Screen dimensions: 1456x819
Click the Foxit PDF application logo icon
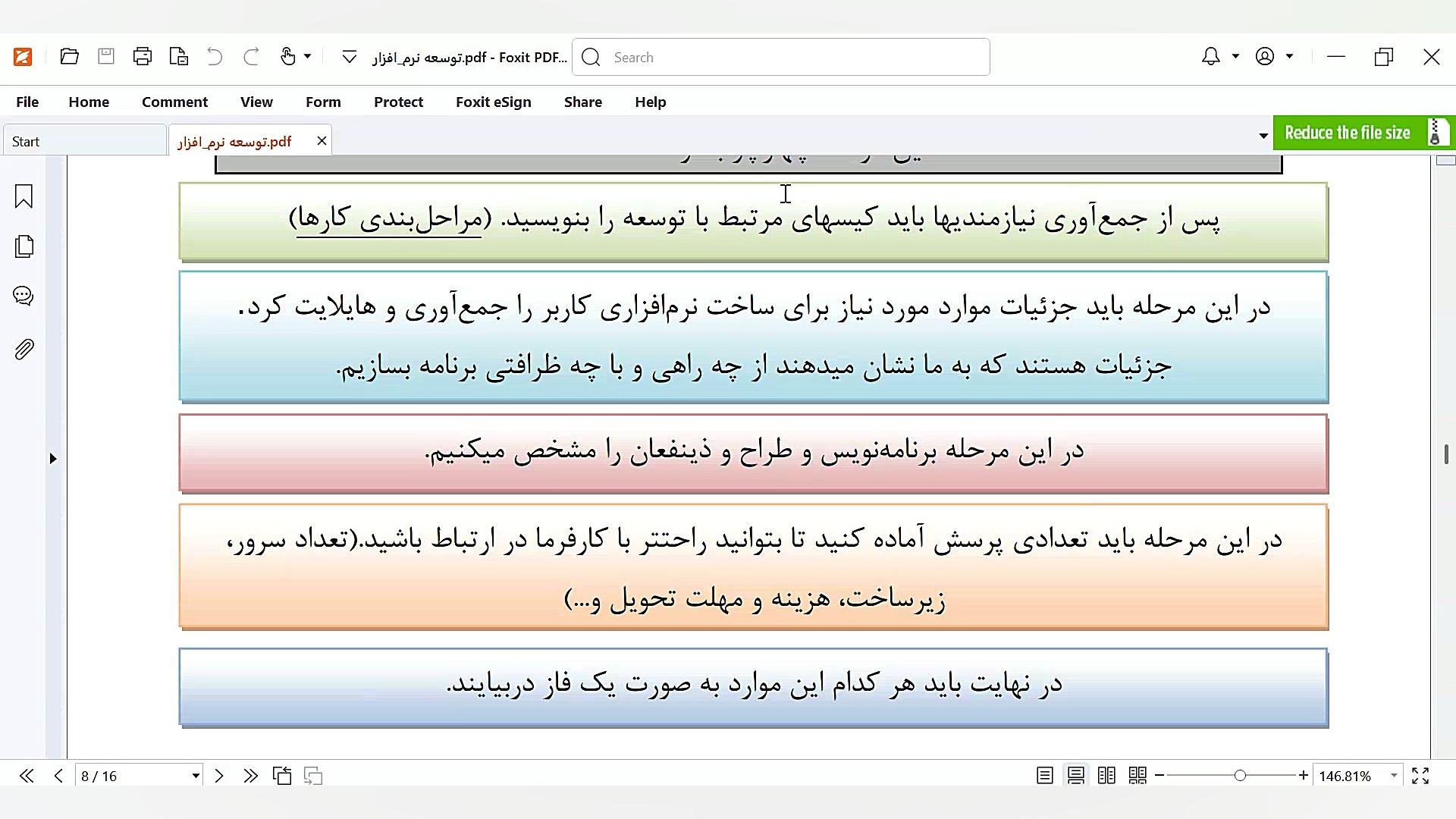pos(23,57)
